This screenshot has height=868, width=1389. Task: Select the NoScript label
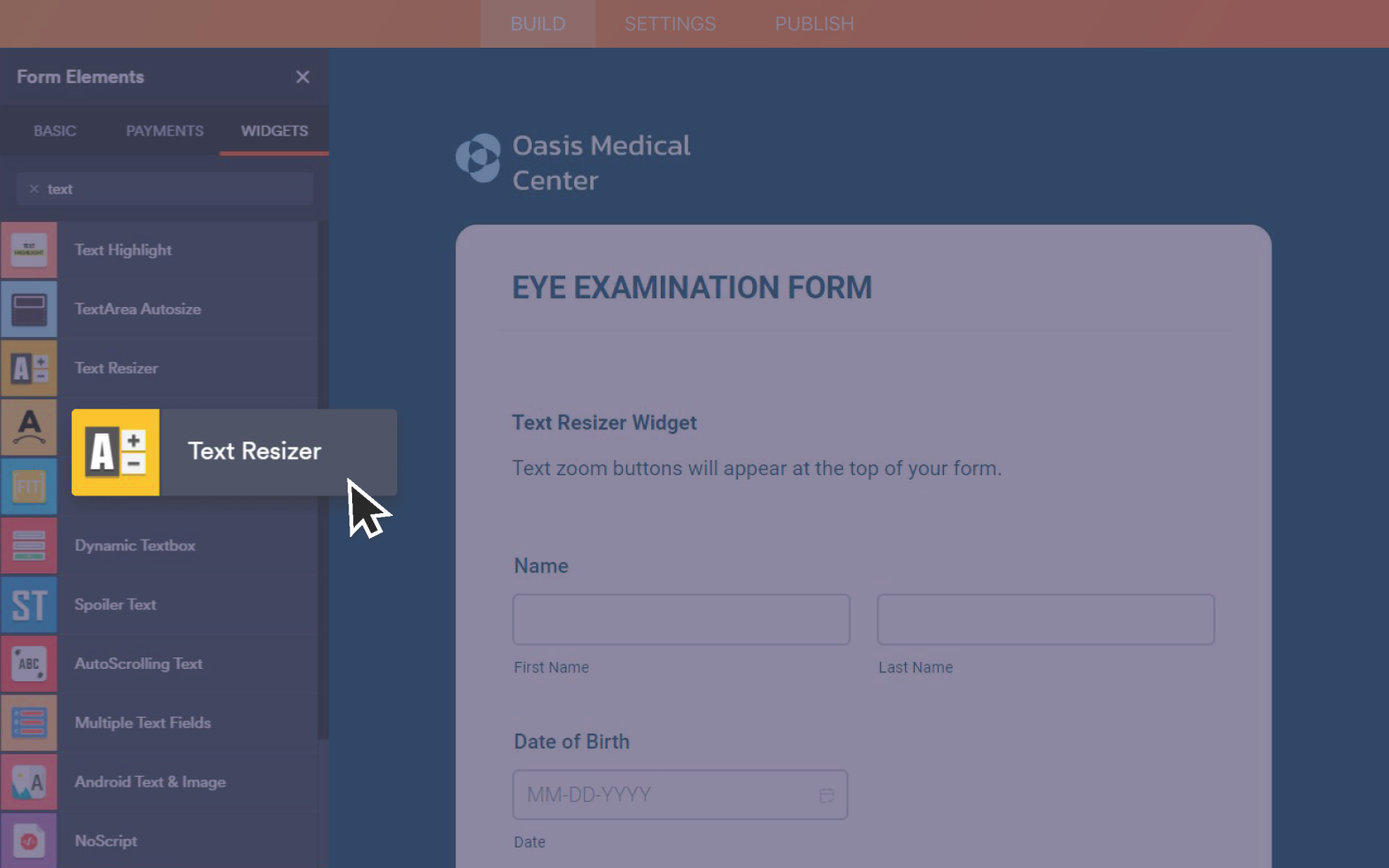(106, 841)
